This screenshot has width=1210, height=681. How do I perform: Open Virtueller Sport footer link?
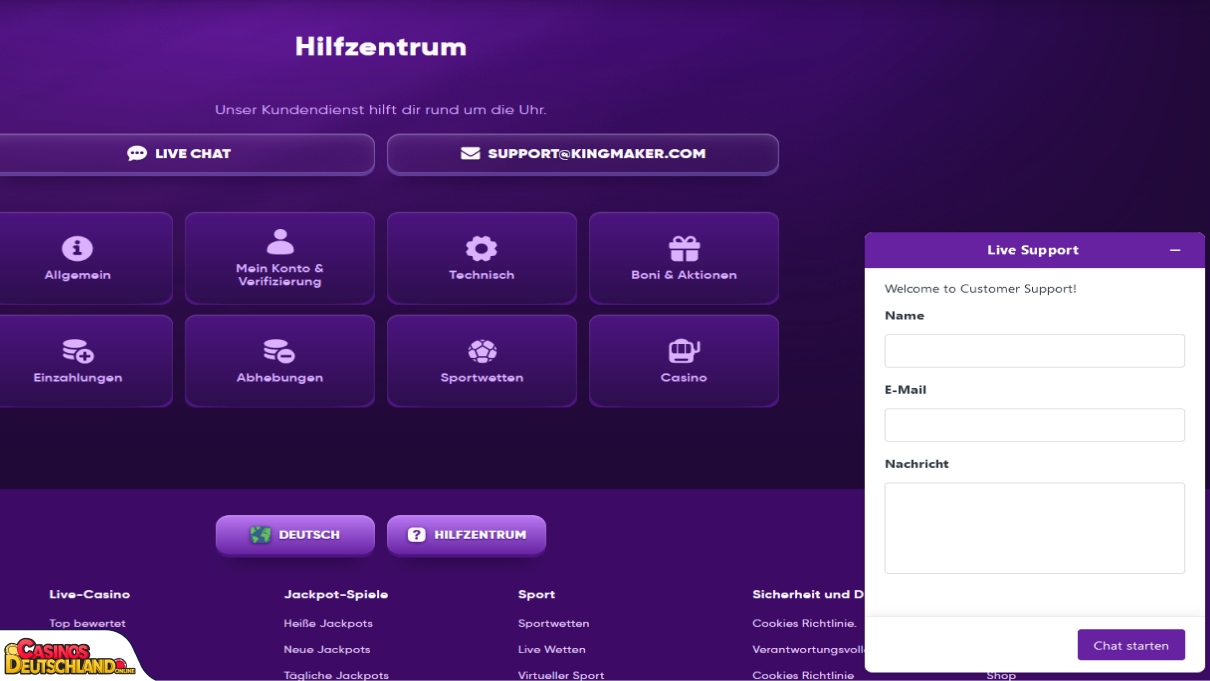561,675
